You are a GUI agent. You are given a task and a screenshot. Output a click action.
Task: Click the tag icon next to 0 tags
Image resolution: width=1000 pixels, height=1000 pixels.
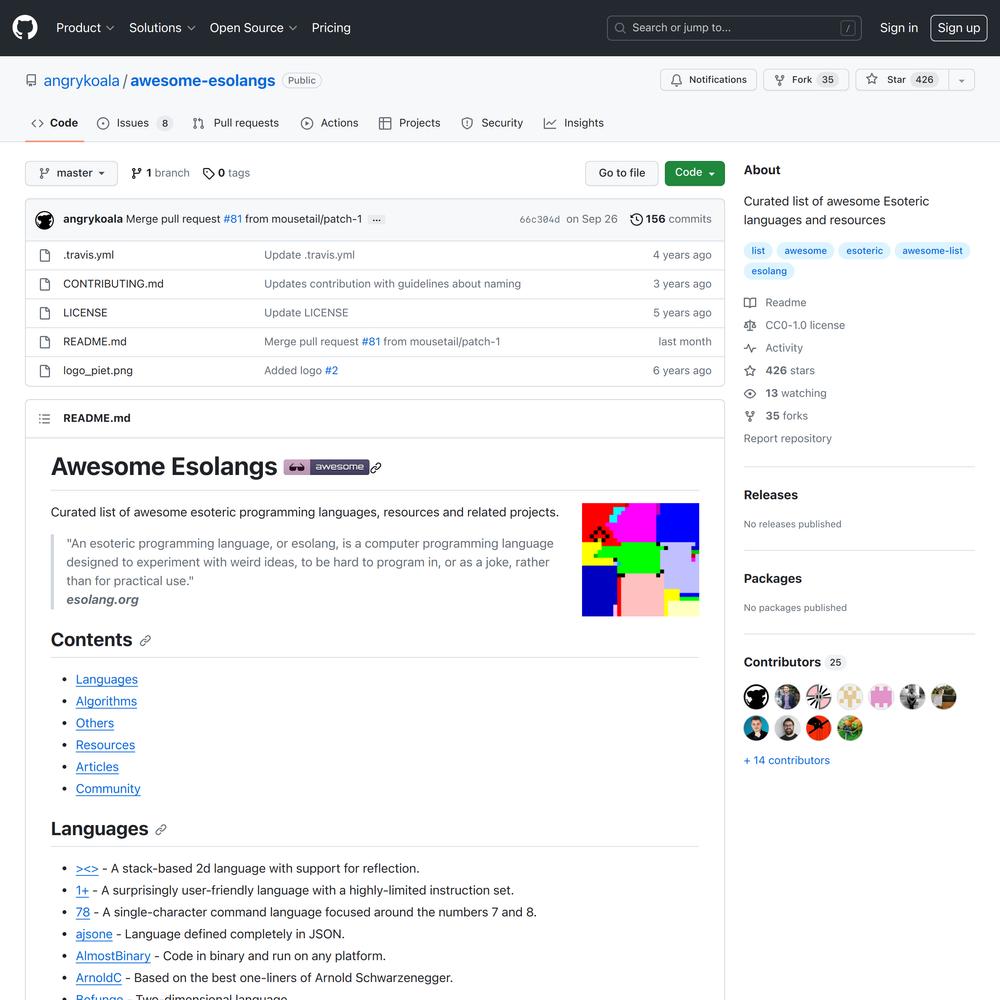pos(209,173)
